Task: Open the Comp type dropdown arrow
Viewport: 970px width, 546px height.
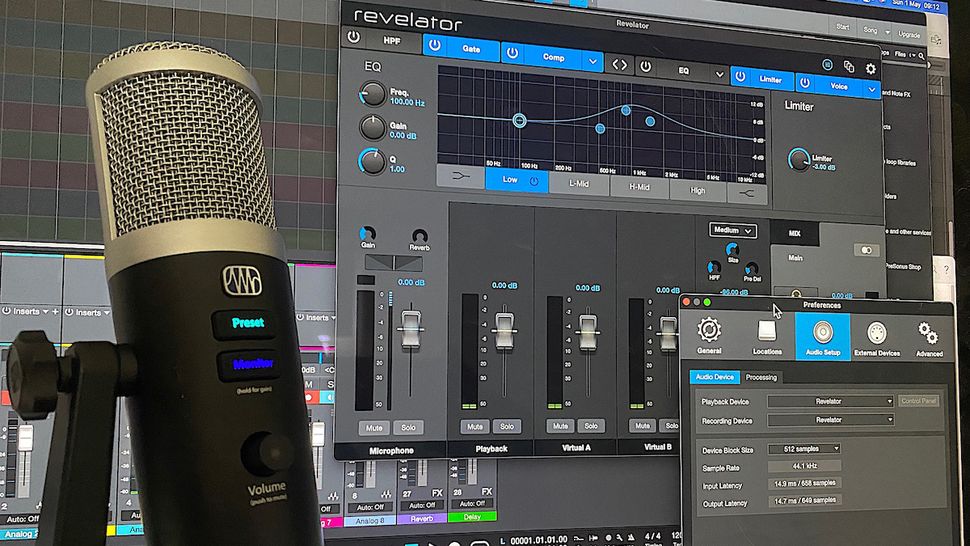Action: (593, 61)
